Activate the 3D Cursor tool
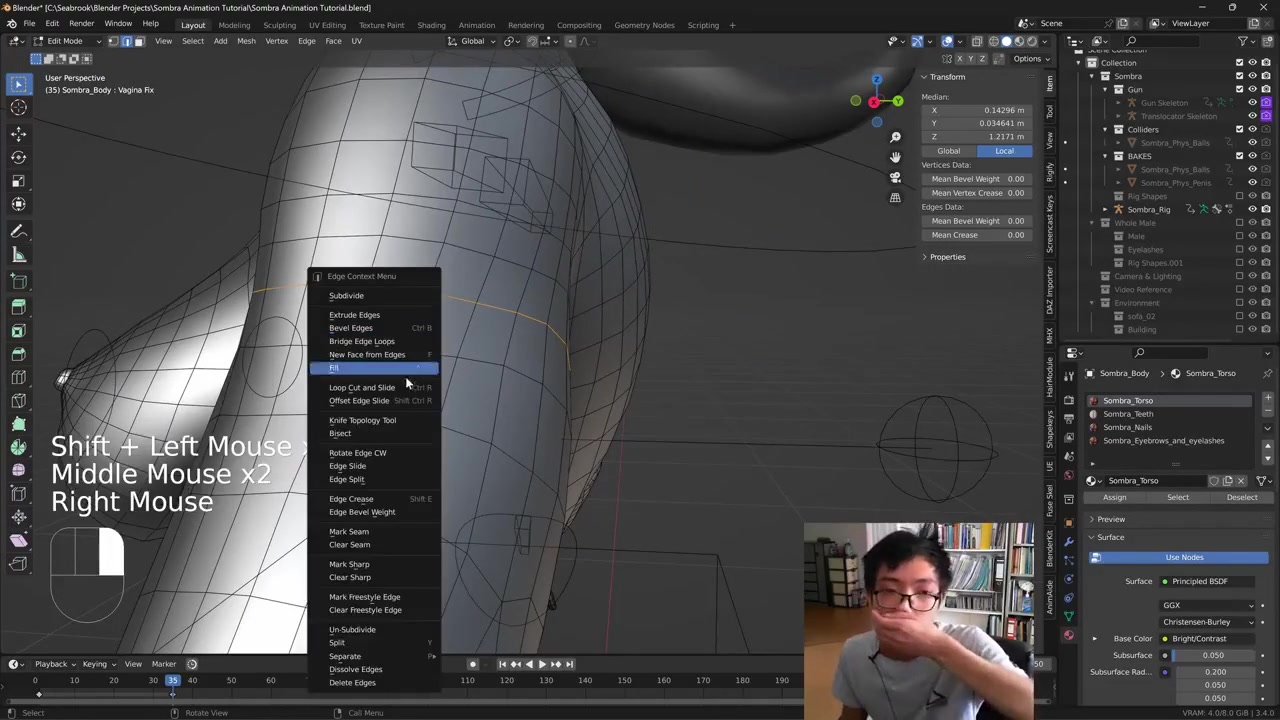Image resolution: width=1280 pixels, height=720 pixels. (x=18, y=108)
